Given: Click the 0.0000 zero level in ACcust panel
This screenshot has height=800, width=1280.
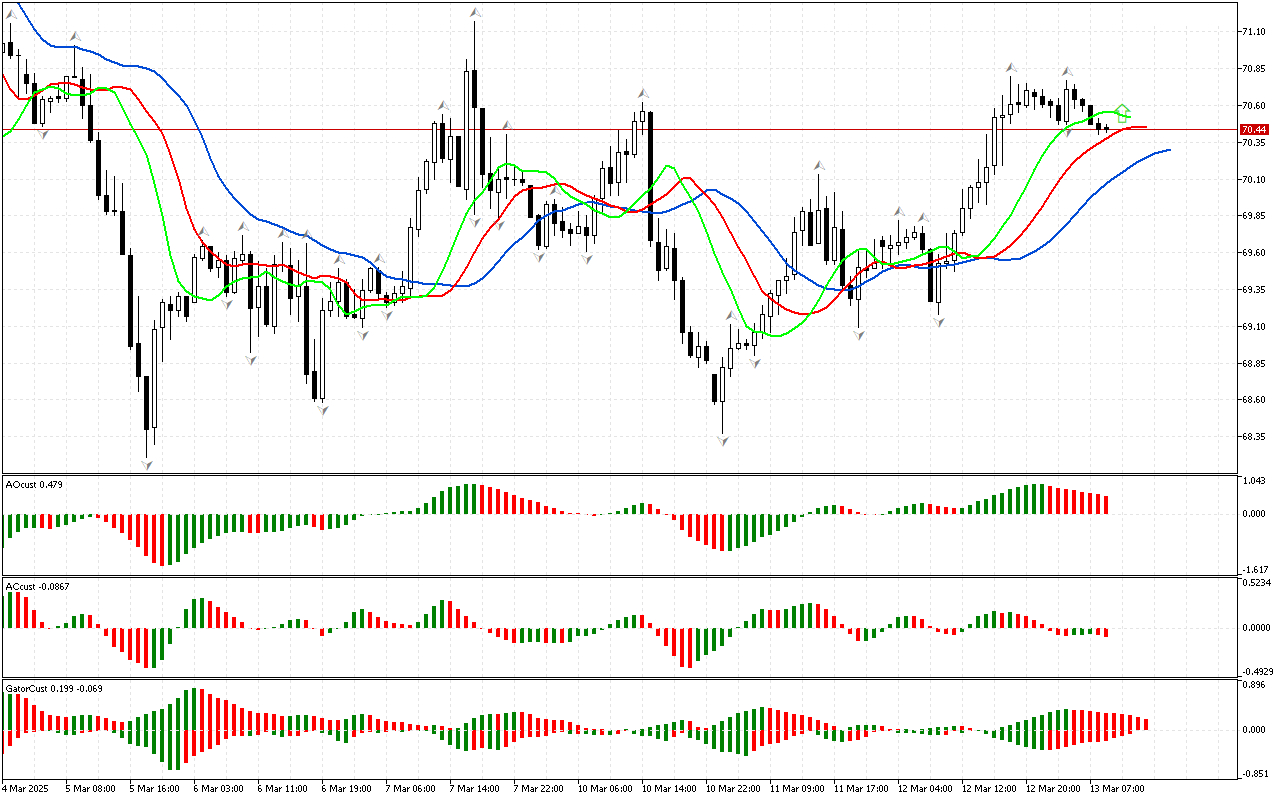Looking at the screenshot, I should [1257, 628].
